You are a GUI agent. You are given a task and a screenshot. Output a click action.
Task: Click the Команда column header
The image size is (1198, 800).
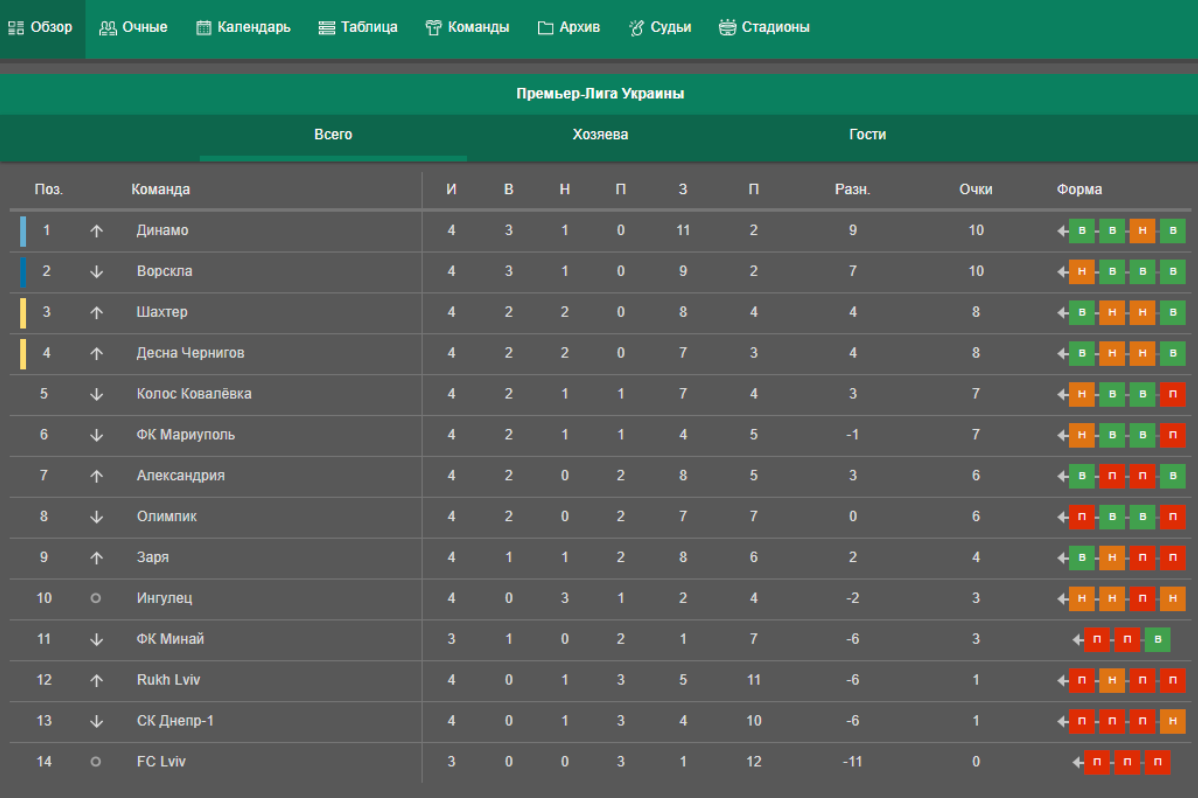(160, 189)
